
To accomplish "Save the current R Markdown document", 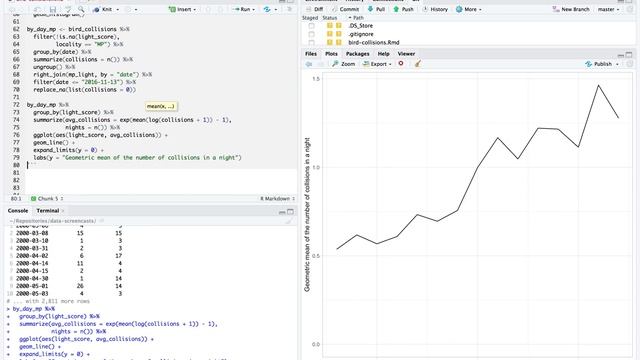I will point(53,9).
